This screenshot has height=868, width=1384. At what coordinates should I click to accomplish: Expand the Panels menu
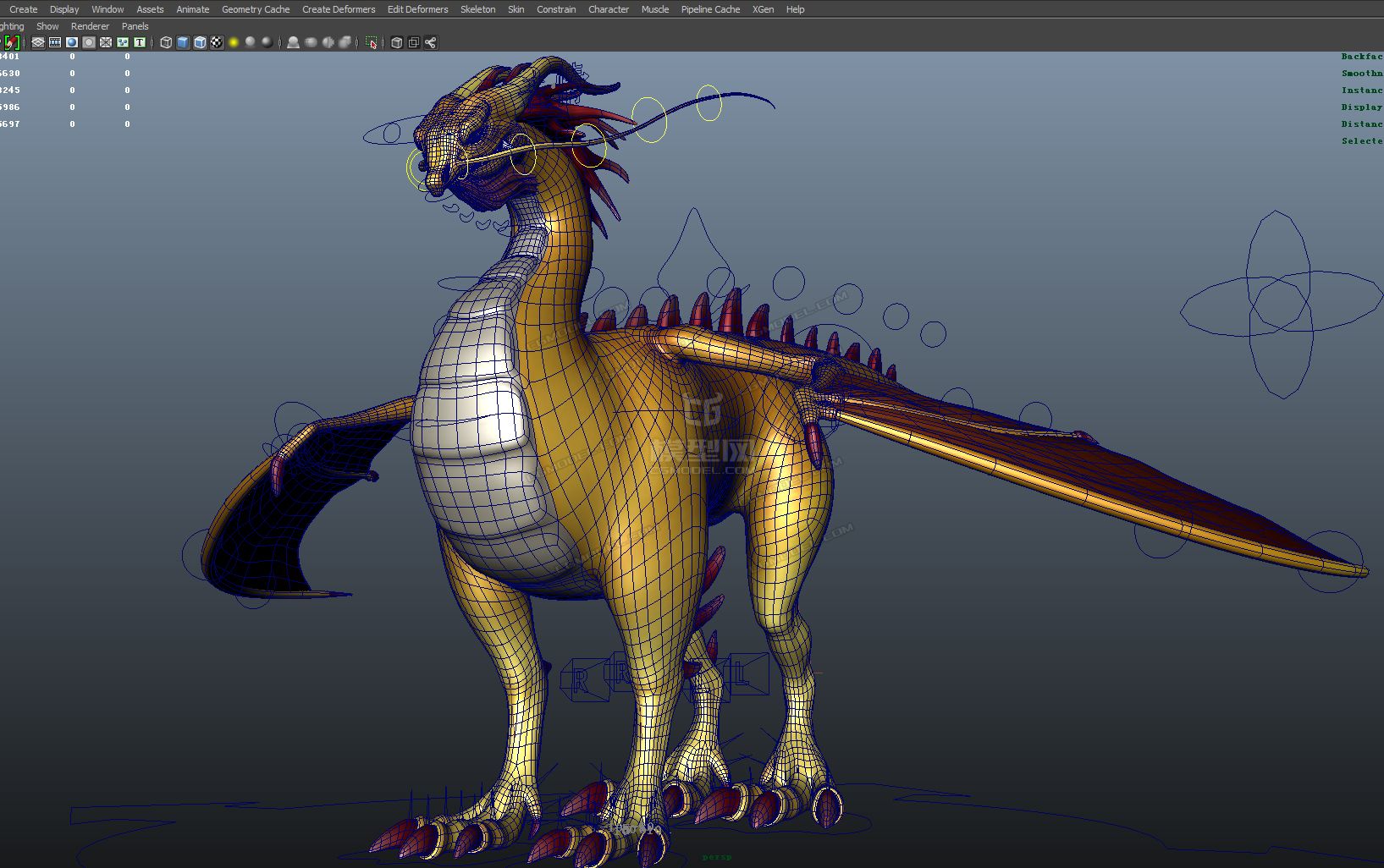point(135,26)
